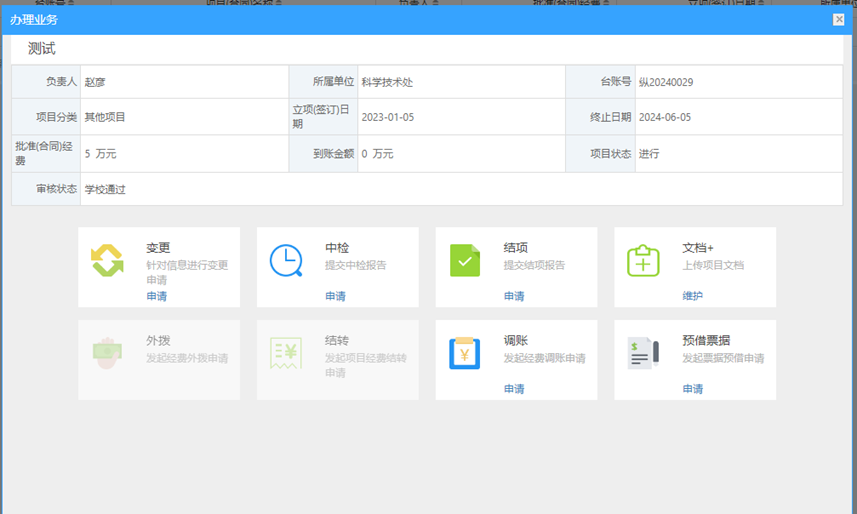Click 申请 link under 预借票据

click(692, 389)
